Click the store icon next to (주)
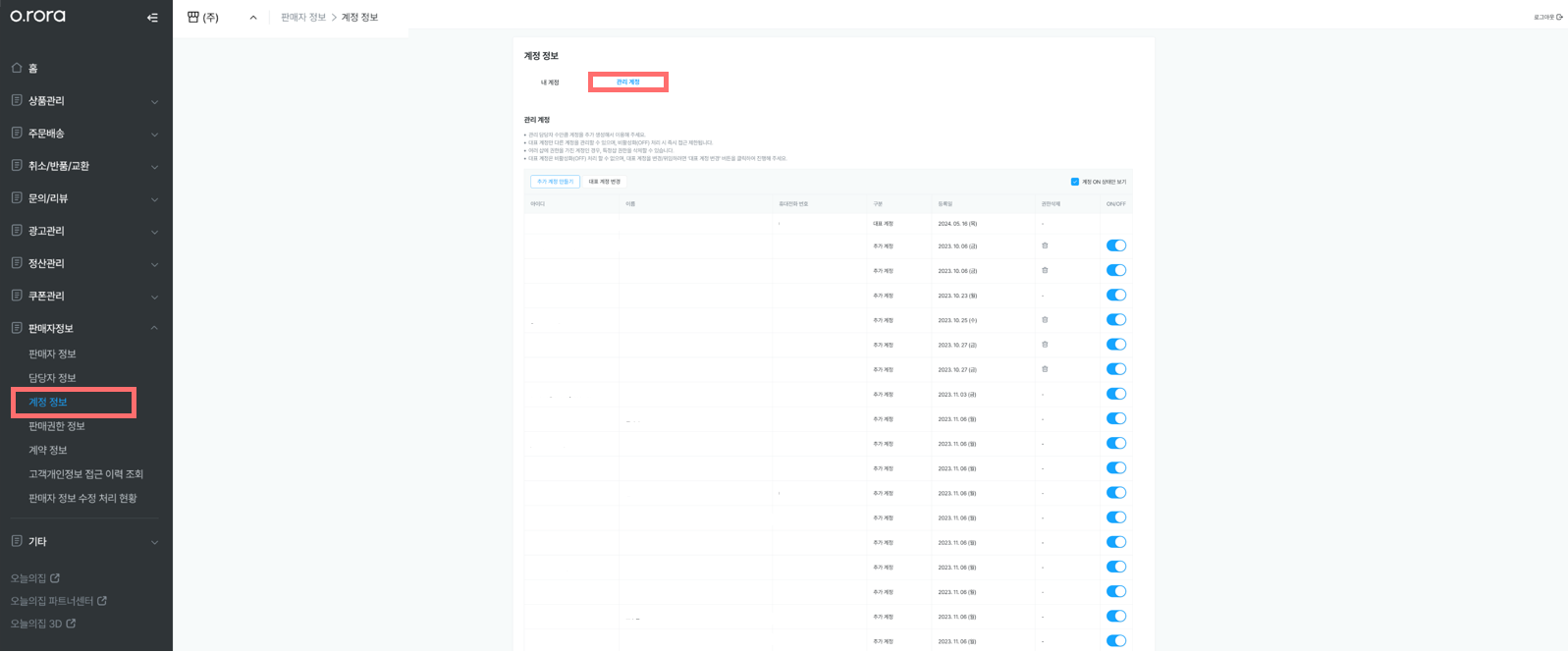The width and height of the screenshot is (1568, 652). [x=192, y=17]
